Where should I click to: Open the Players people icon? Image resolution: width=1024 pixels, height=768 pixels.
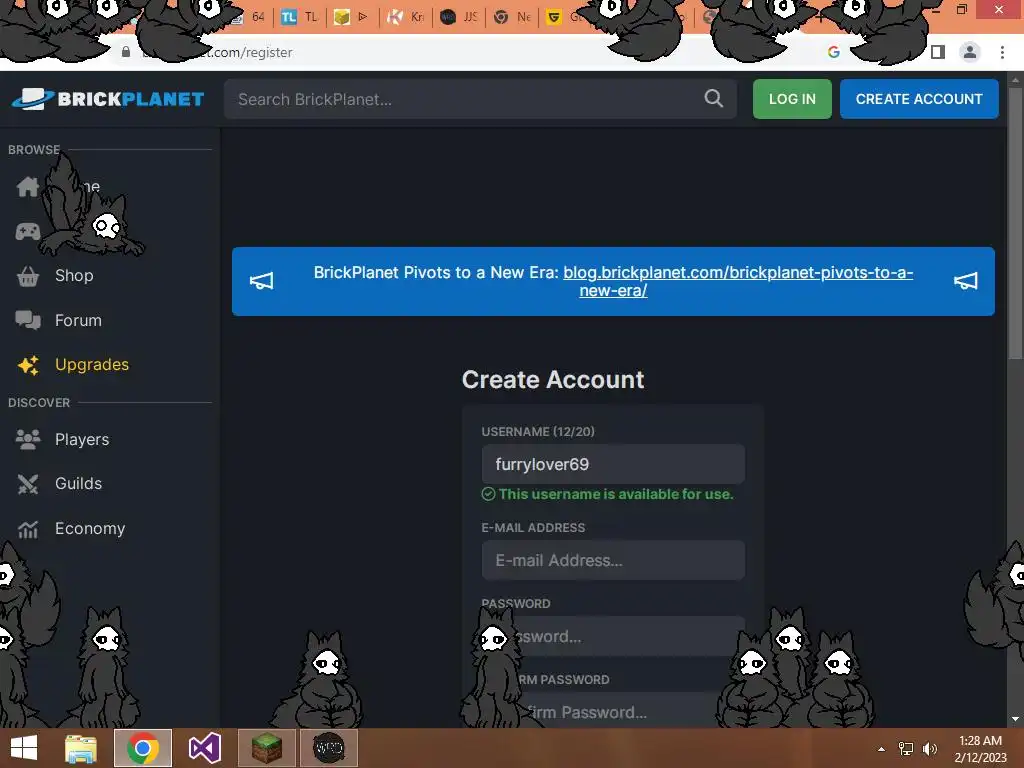[27, 440]
